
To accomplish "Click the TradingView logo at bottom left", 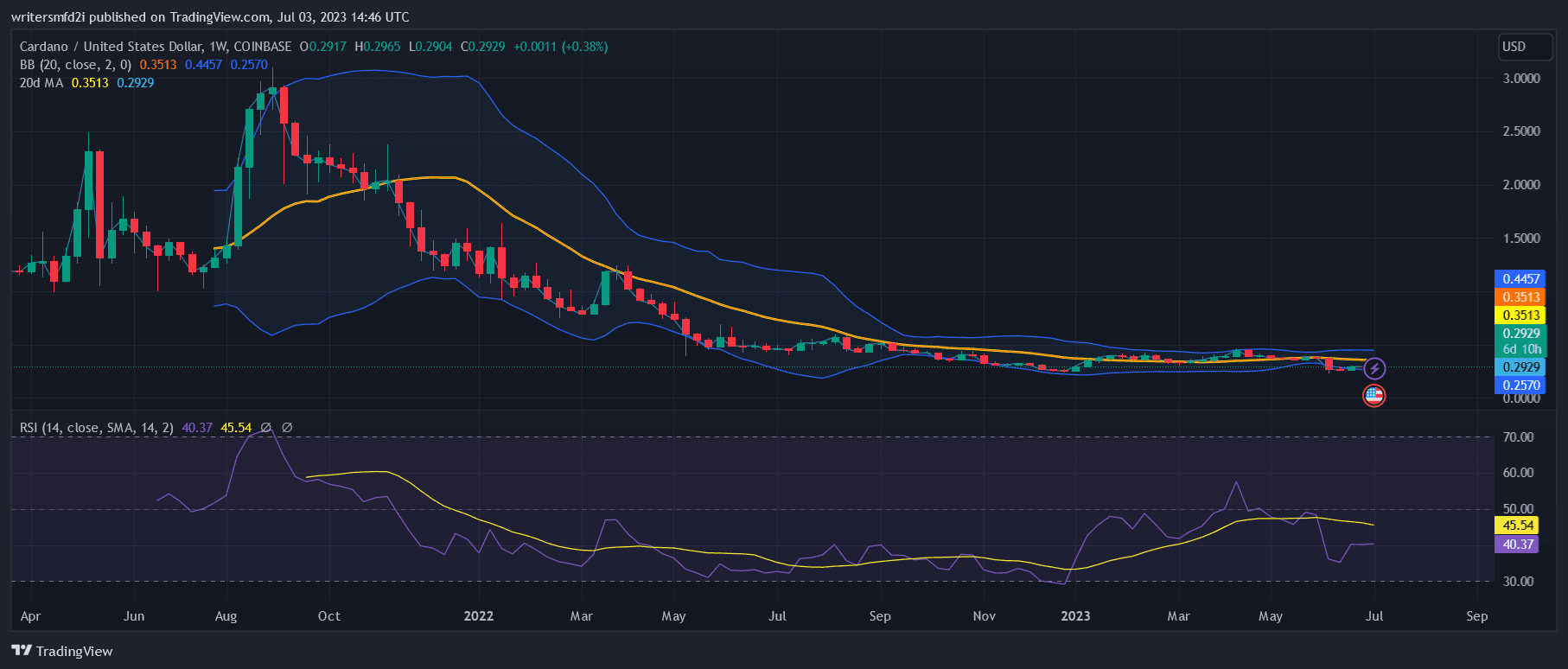I will [62, 651].
